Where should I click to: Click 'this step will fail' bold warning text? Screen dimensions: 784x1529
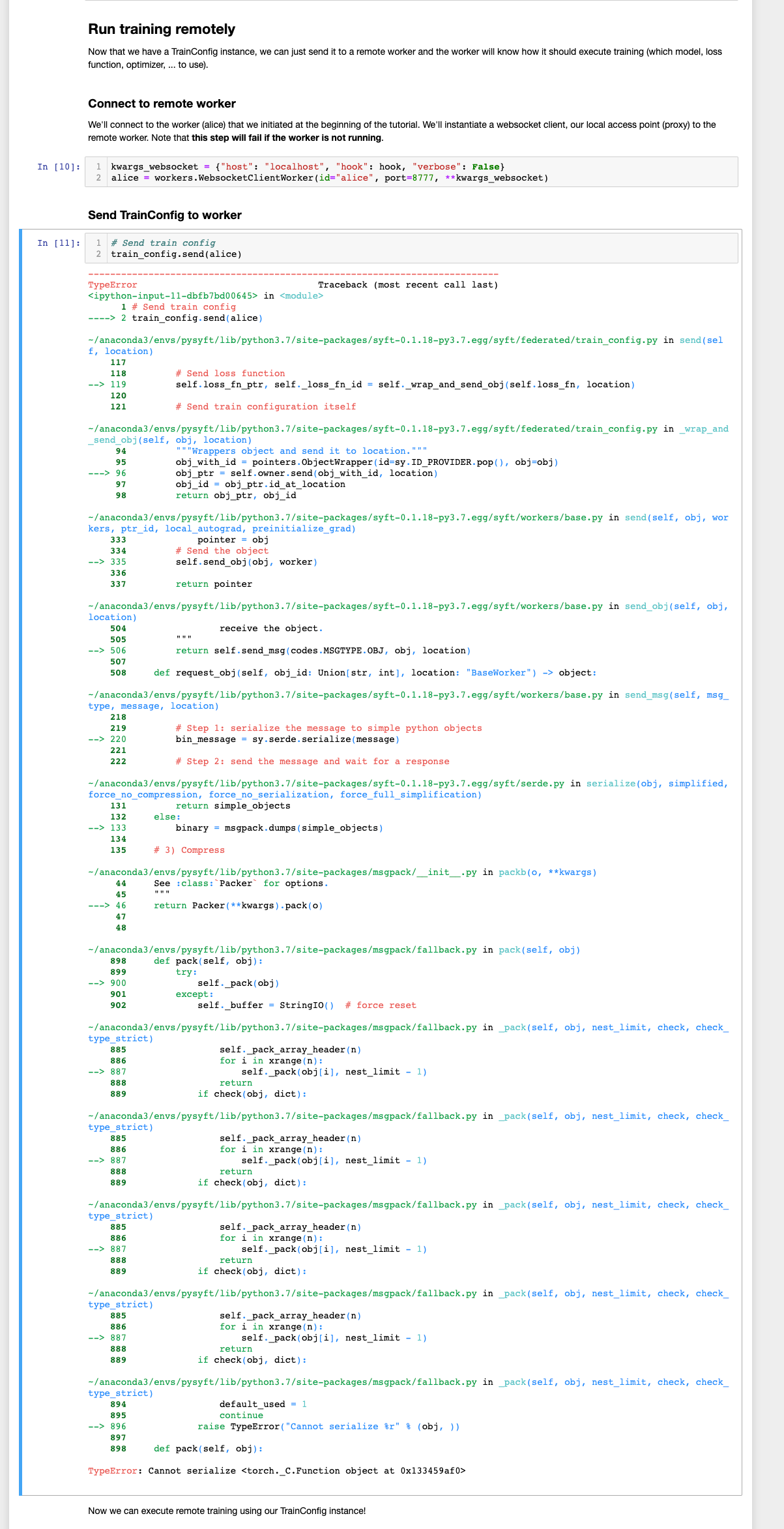(287, 138)
